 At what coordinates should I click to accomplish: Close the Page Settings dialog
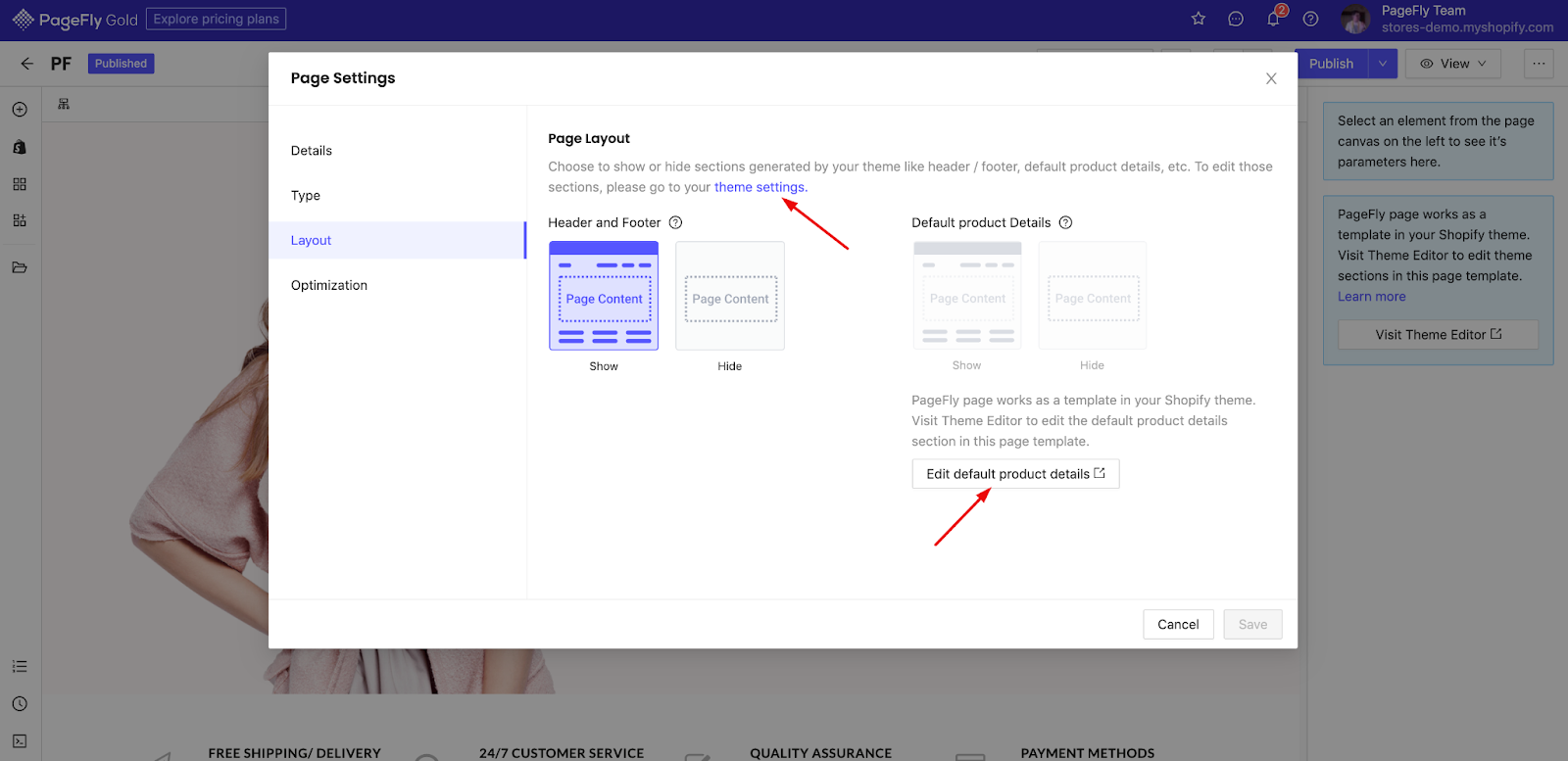click(x=1271, y=78)
